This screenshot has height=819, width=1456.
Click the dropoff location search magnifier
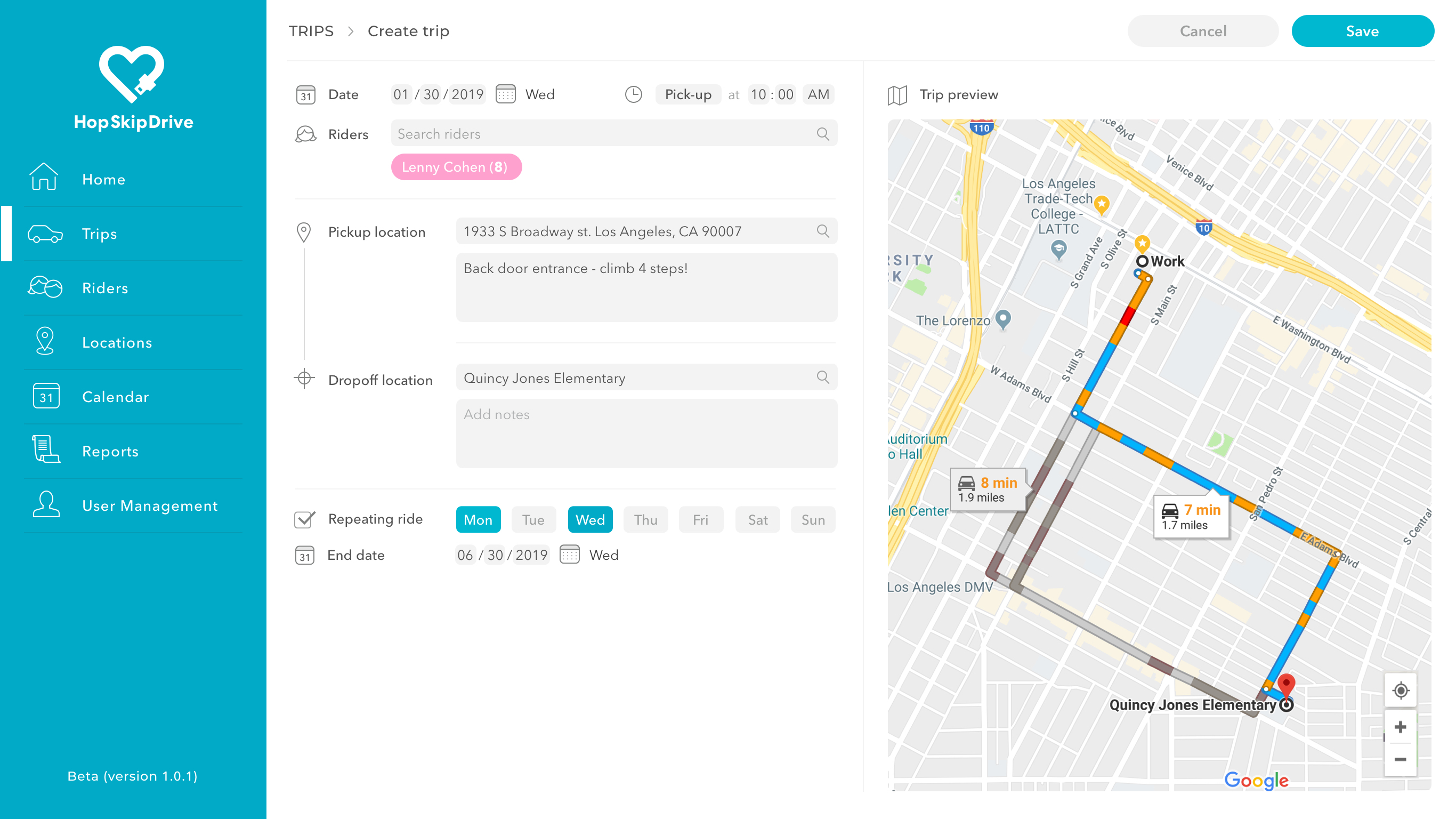tap(822, 378)
